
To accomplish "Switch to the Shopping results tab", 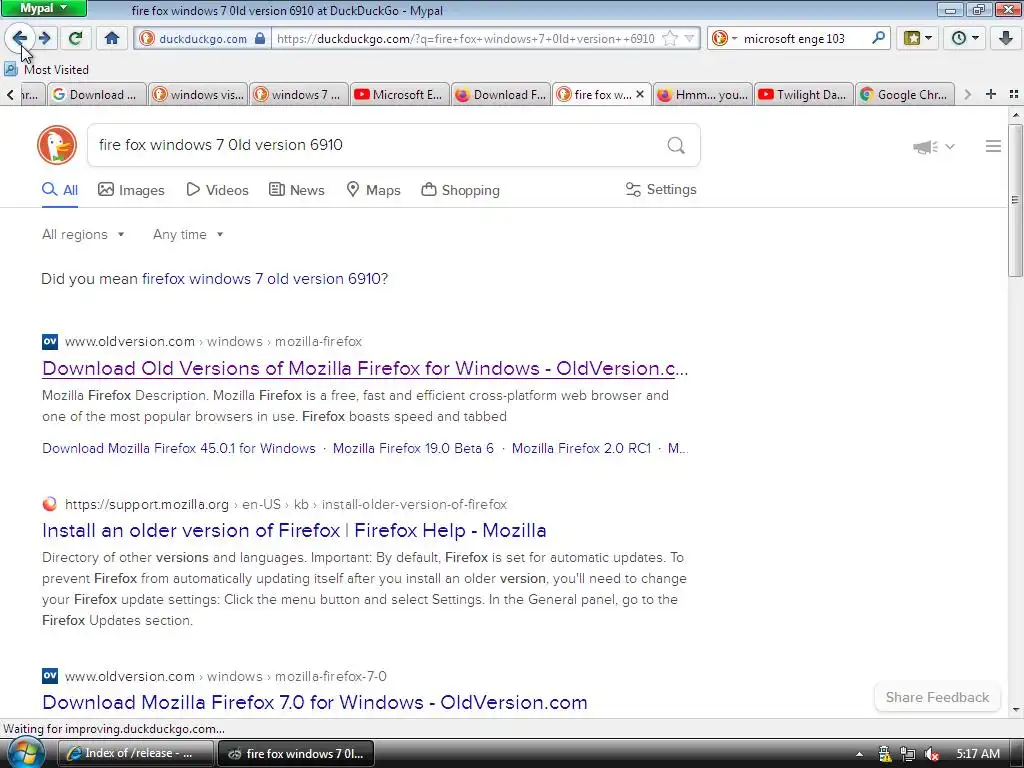I will coord(460,190).
